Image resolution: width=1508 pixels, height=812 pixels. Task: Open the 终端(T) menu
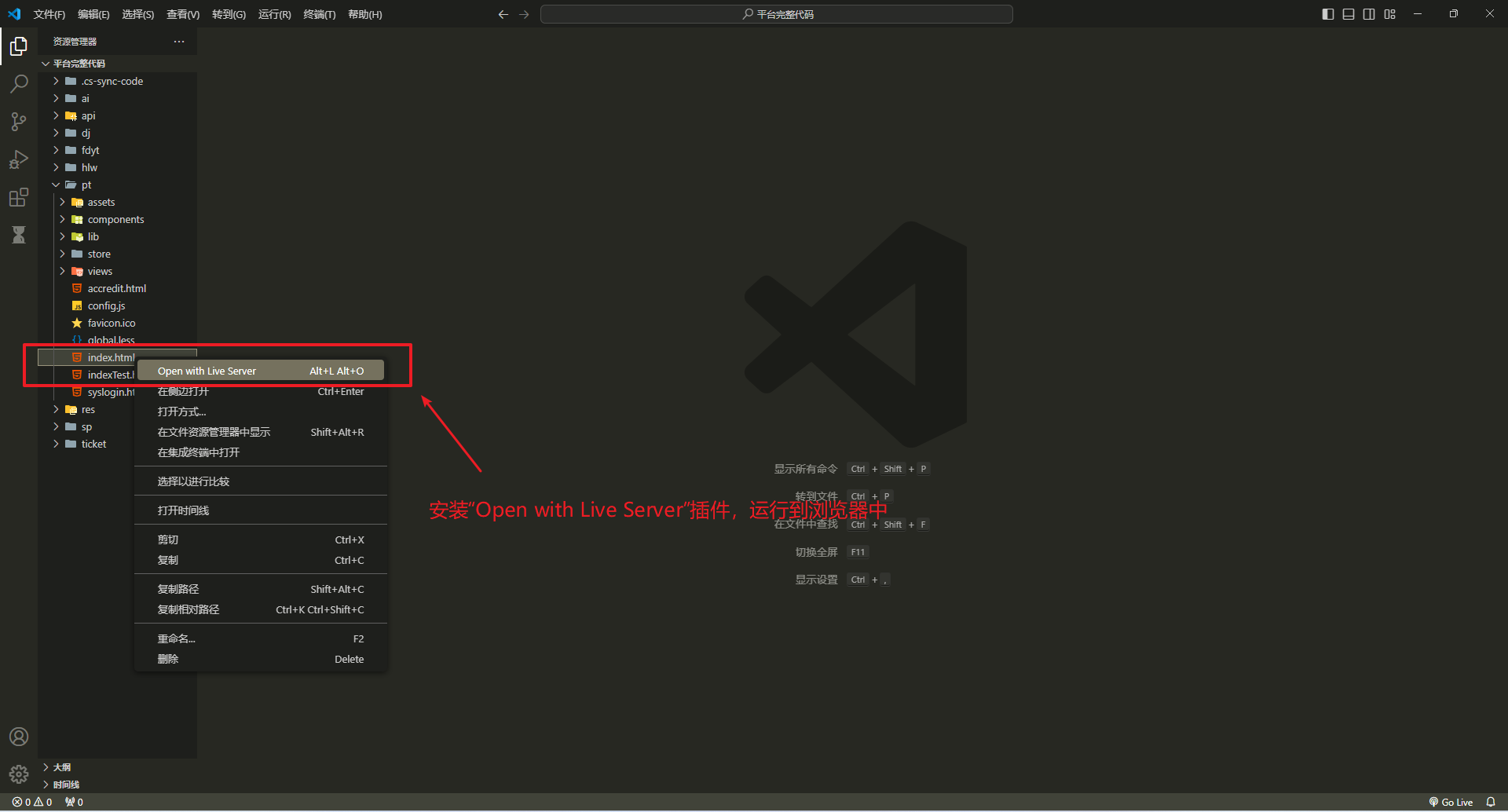[320, 14]
